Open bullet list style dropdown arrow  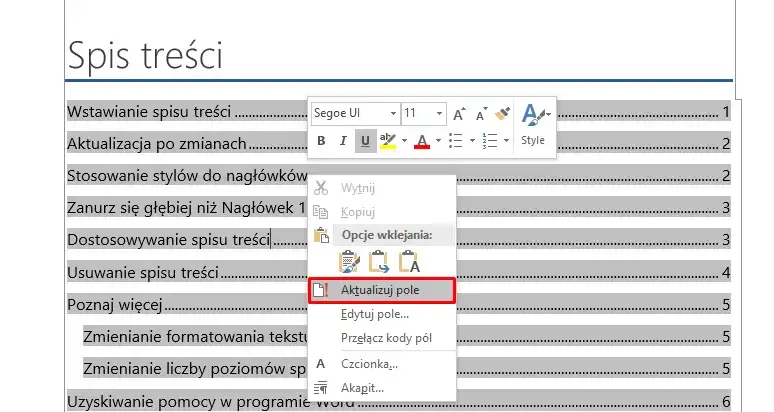[x=472, y=141]
